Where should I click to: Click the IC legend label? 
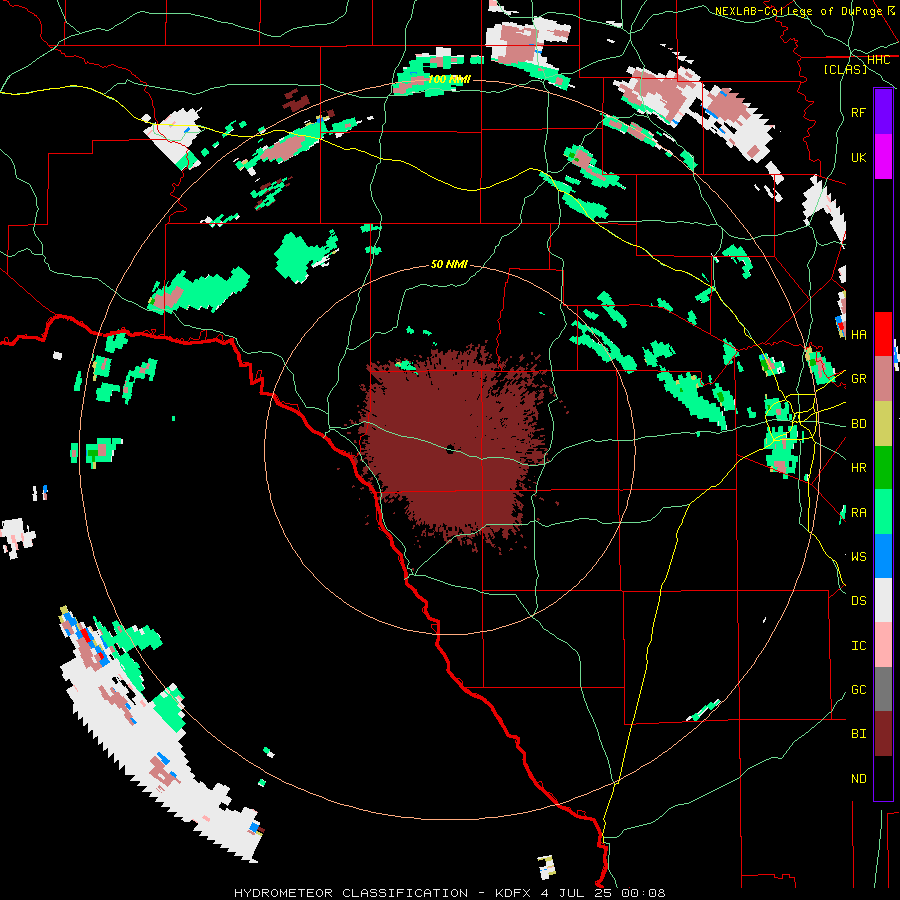coord(859,645)
